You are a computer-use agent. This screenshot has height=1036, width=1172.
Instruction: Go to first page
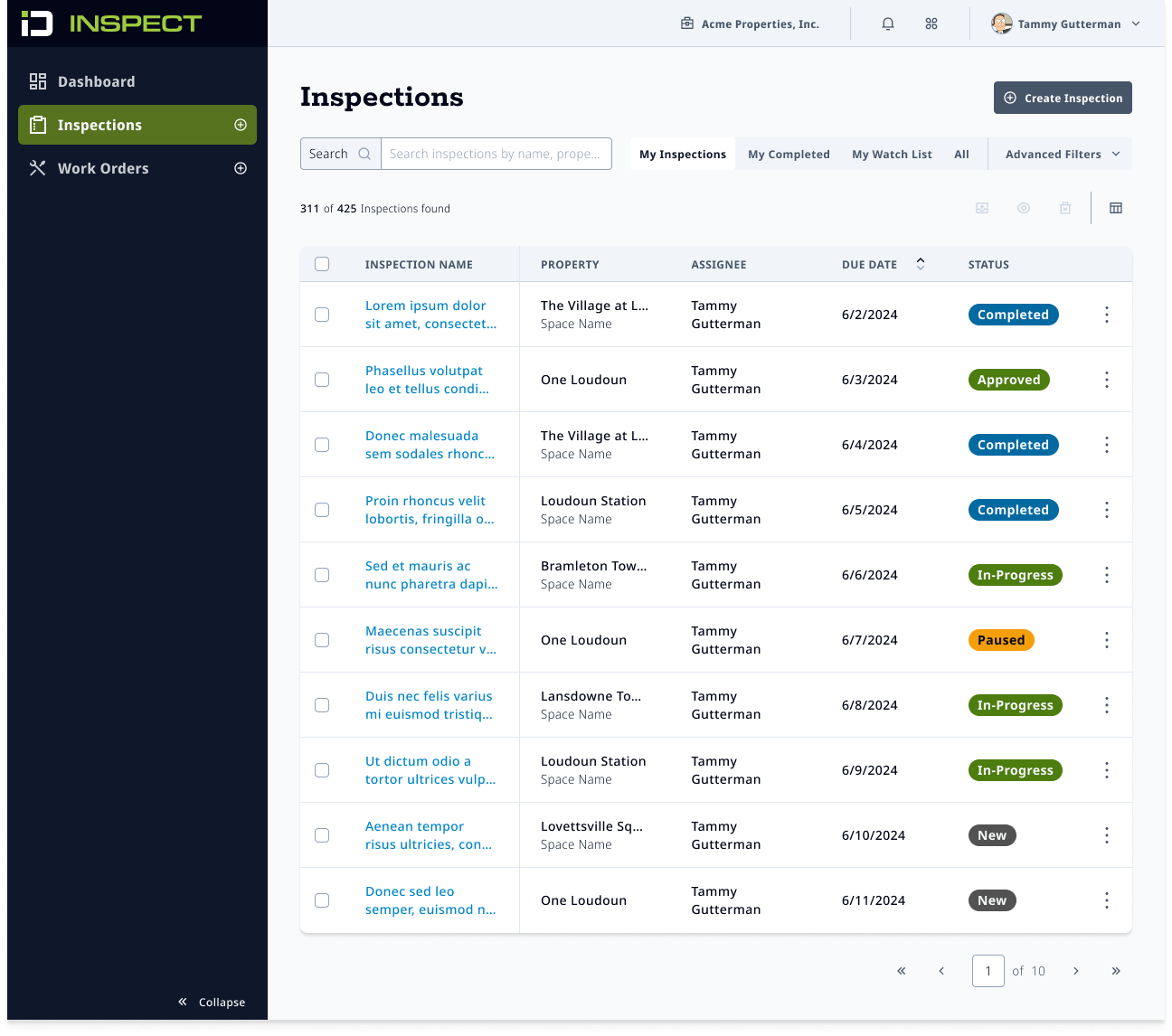[902, 971]
